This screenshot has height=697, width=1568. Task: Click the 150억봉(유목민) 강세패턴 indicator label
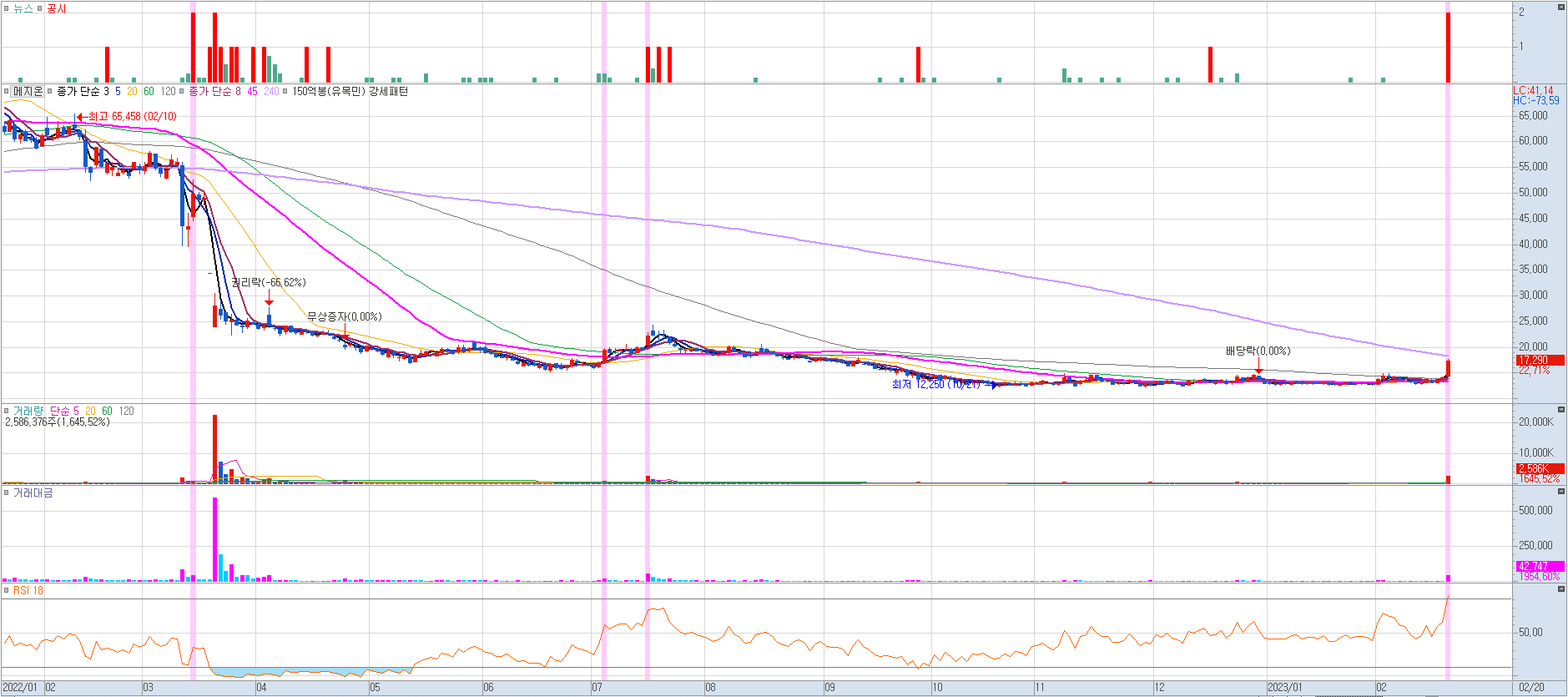click(350, 91)
